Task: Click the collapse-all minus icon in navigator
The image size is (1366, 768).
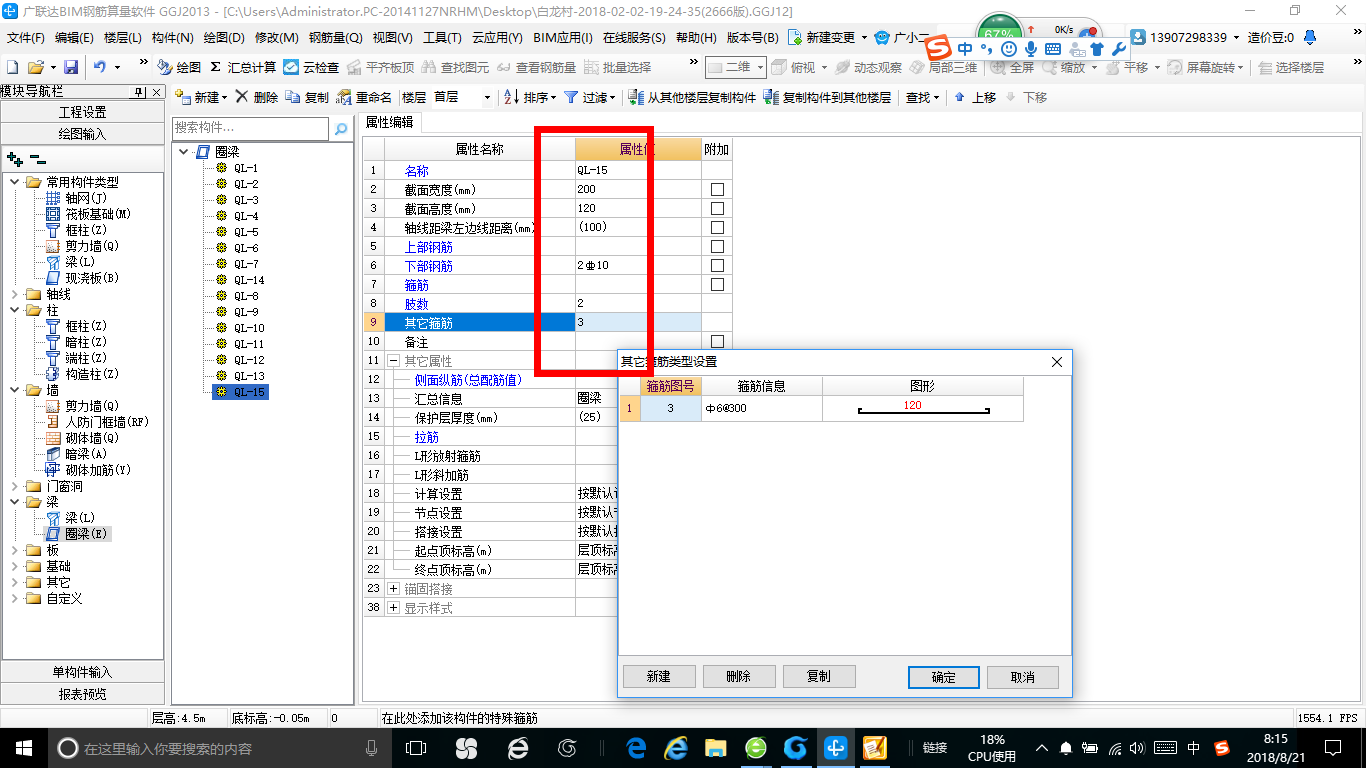Action: tap(37, 159)
